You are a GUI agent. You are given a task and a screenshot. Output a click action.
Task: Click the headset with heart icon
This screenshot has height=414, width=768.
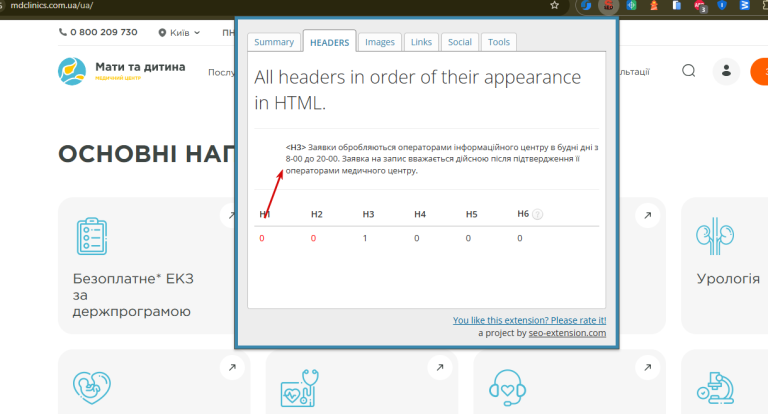click(507, 387)
